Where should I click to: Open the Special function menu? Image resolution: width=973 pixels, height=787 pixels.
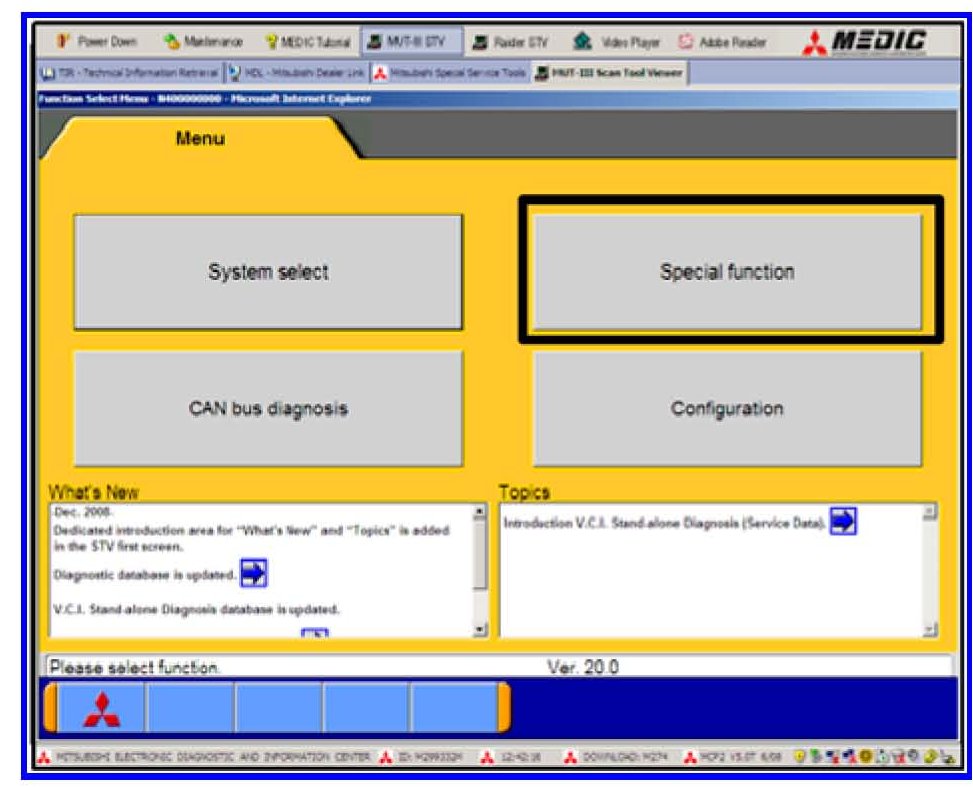click(x=727, y=272)
